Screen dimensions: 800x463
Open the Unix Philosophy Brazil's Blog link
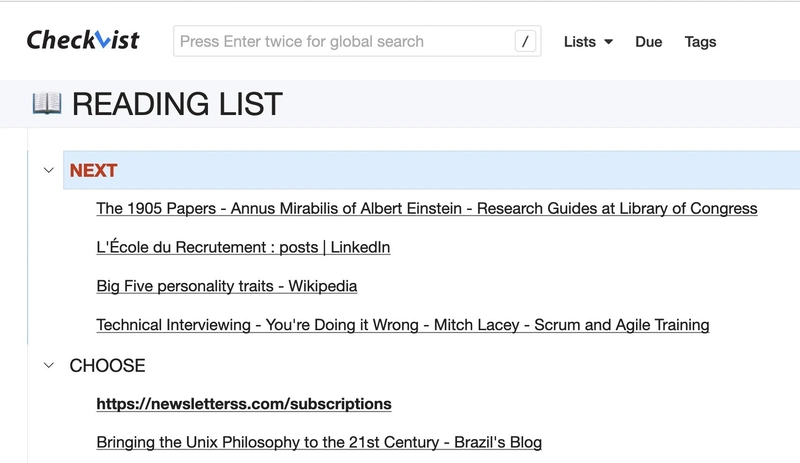318,442
